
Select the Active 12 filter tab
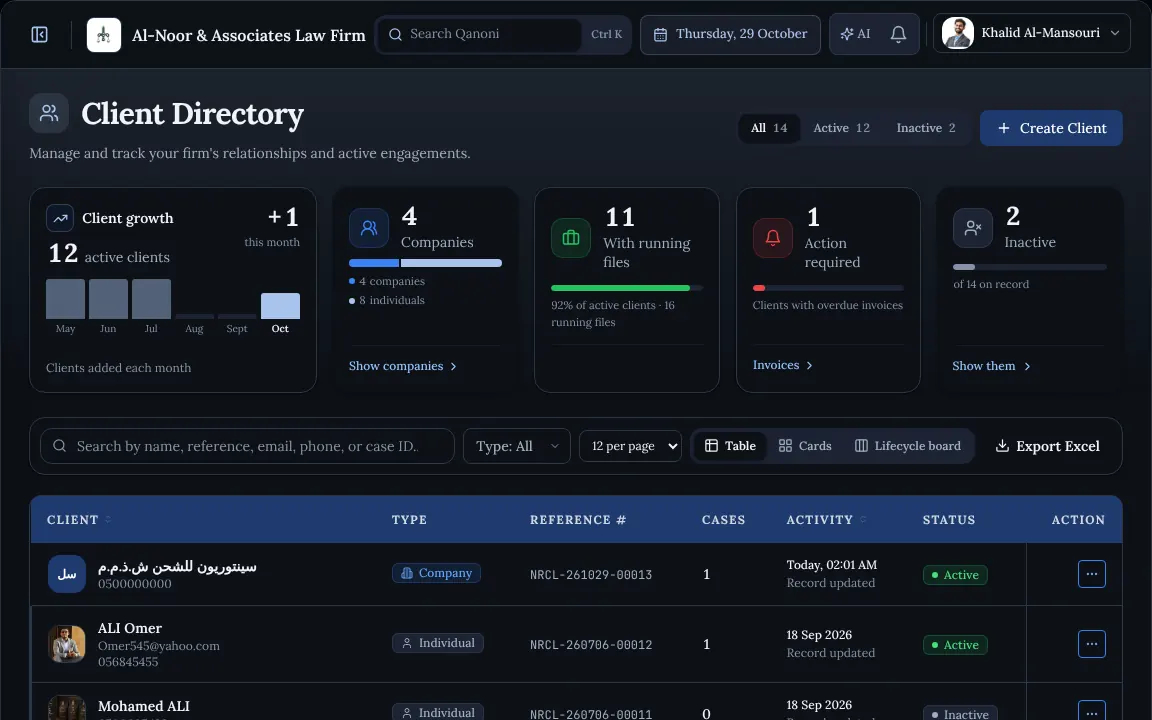pos(841,128)
